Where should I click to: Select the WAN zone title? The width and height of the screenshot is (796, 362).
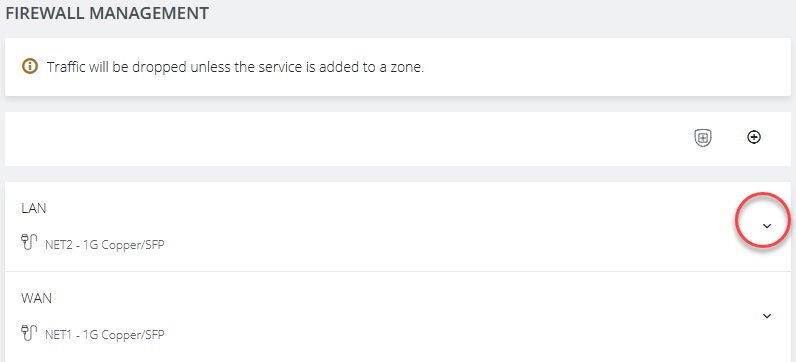pyautogui.click(x=36, y=298)
